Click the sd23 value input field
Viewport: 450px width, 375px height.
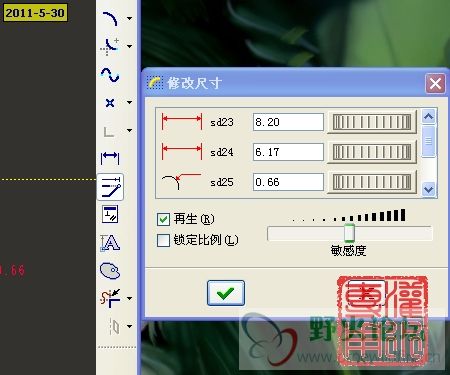(288, 122)
